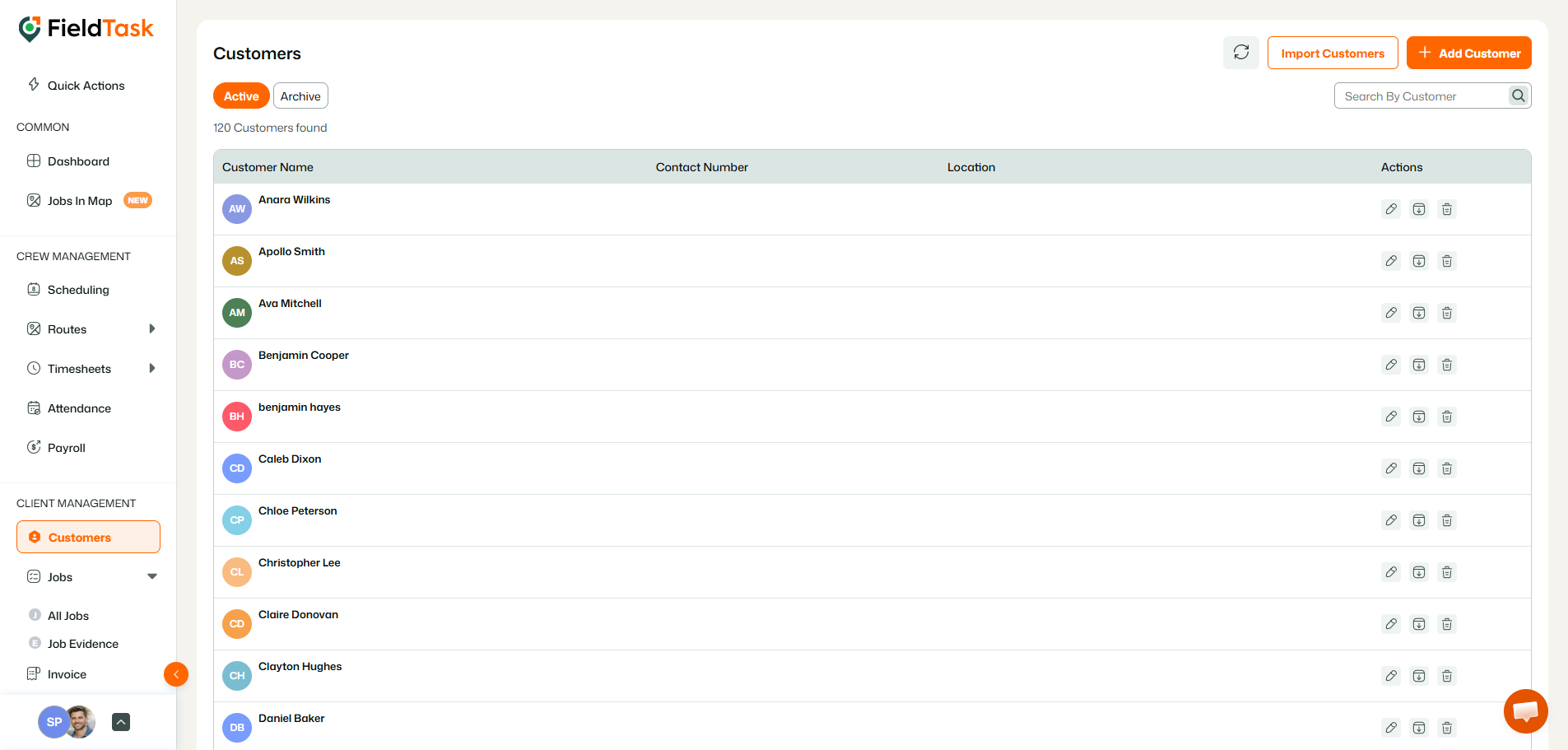Open the profile menu up-arrow

(x=121, y=722)
